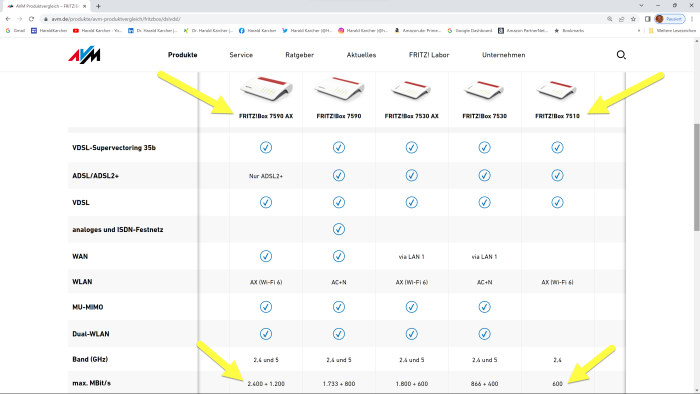Click the 'VDSL-Supervectoring 35b' row label
Viewport: 700px width, 394px height.
click(114, 148)
